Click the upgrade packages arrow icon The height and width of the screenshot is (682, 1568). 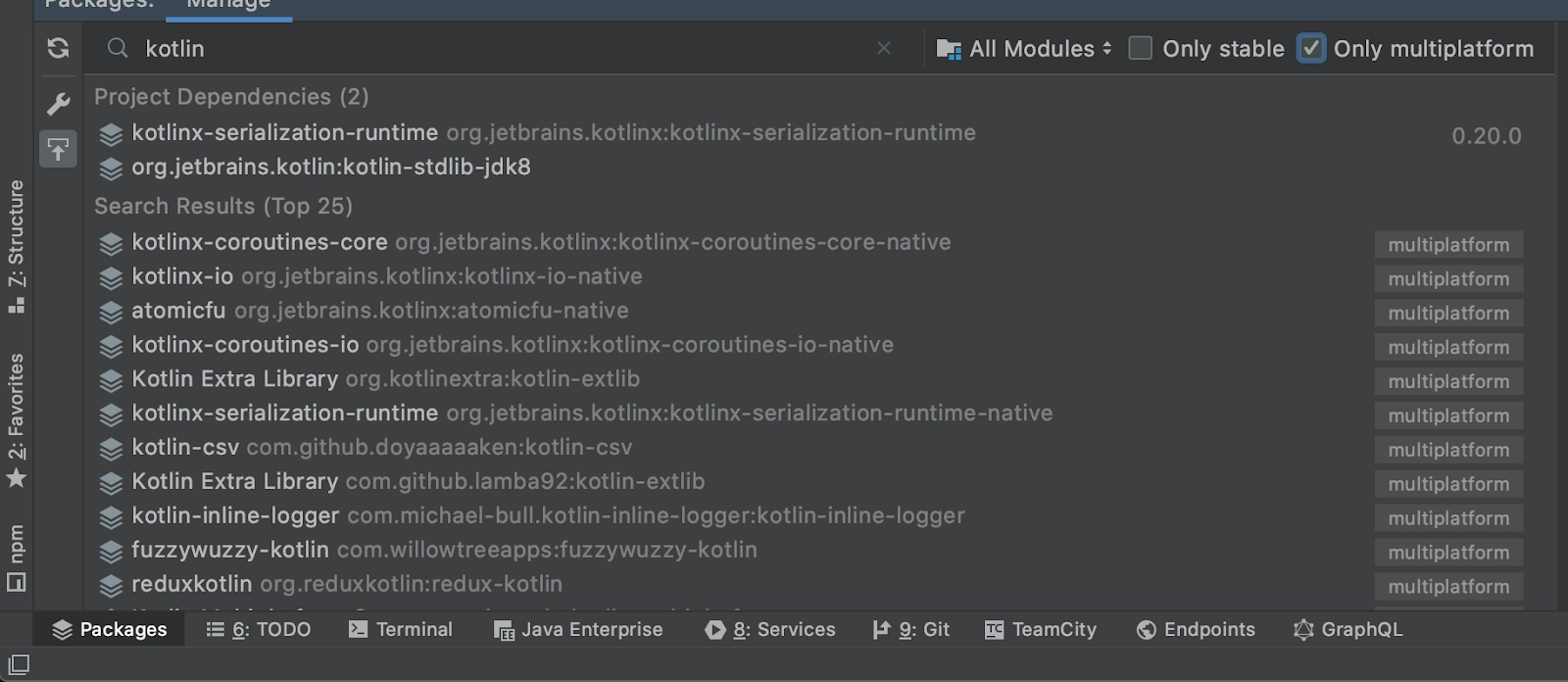[x=58, y=149]
